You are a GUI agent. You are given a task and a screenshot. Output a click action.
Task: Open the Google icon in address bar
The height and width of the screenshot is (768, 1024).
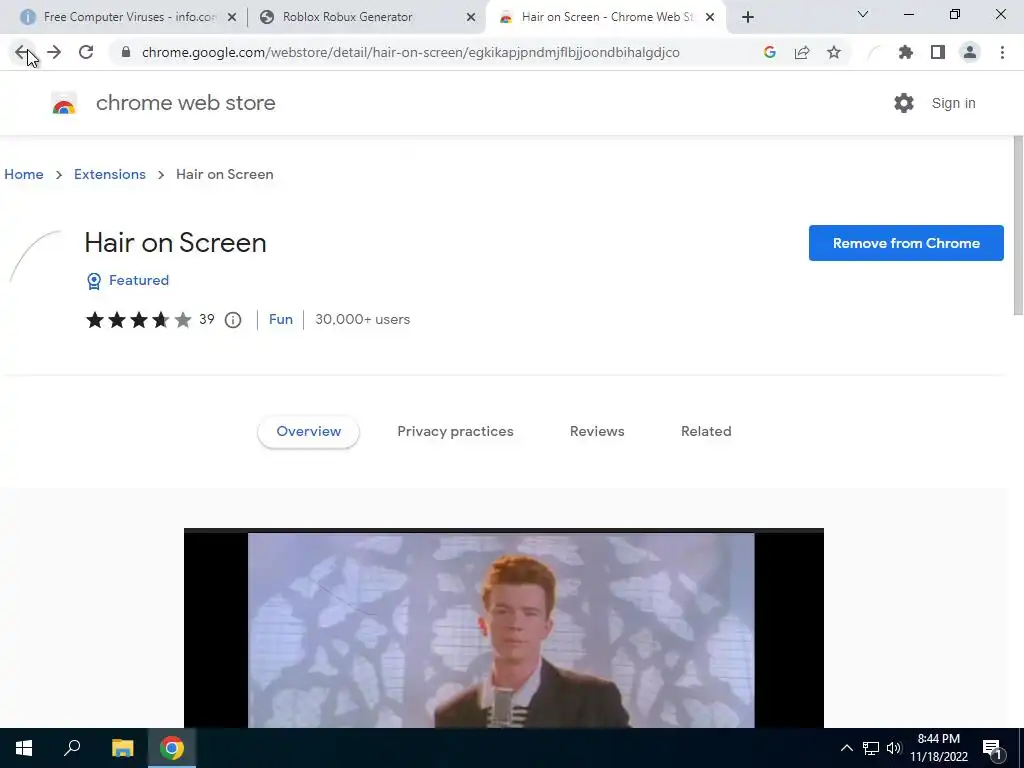pyautogui.click(x=770, y=52)
